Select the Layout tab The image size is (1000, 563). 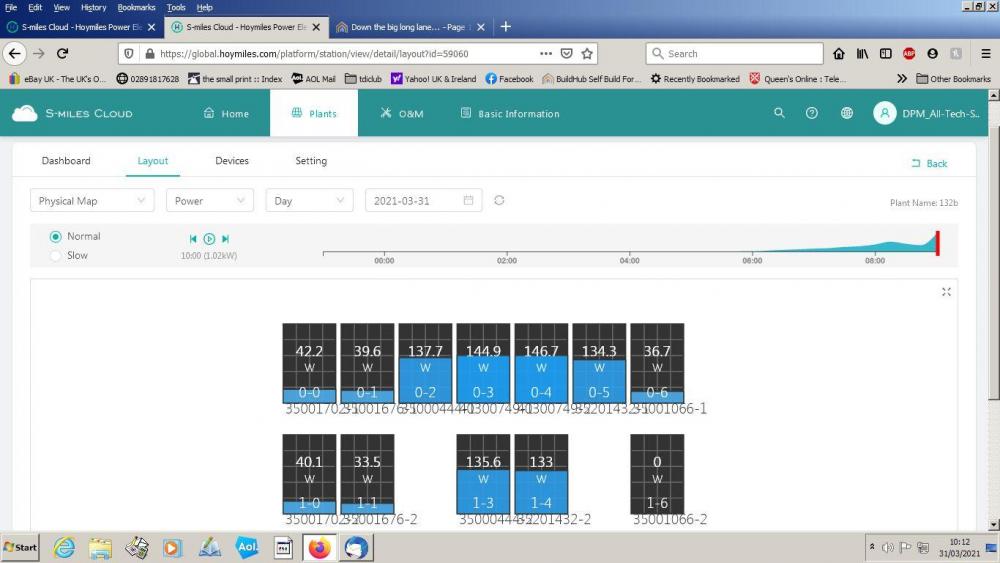pyautogui.click(x=152, y=161)
